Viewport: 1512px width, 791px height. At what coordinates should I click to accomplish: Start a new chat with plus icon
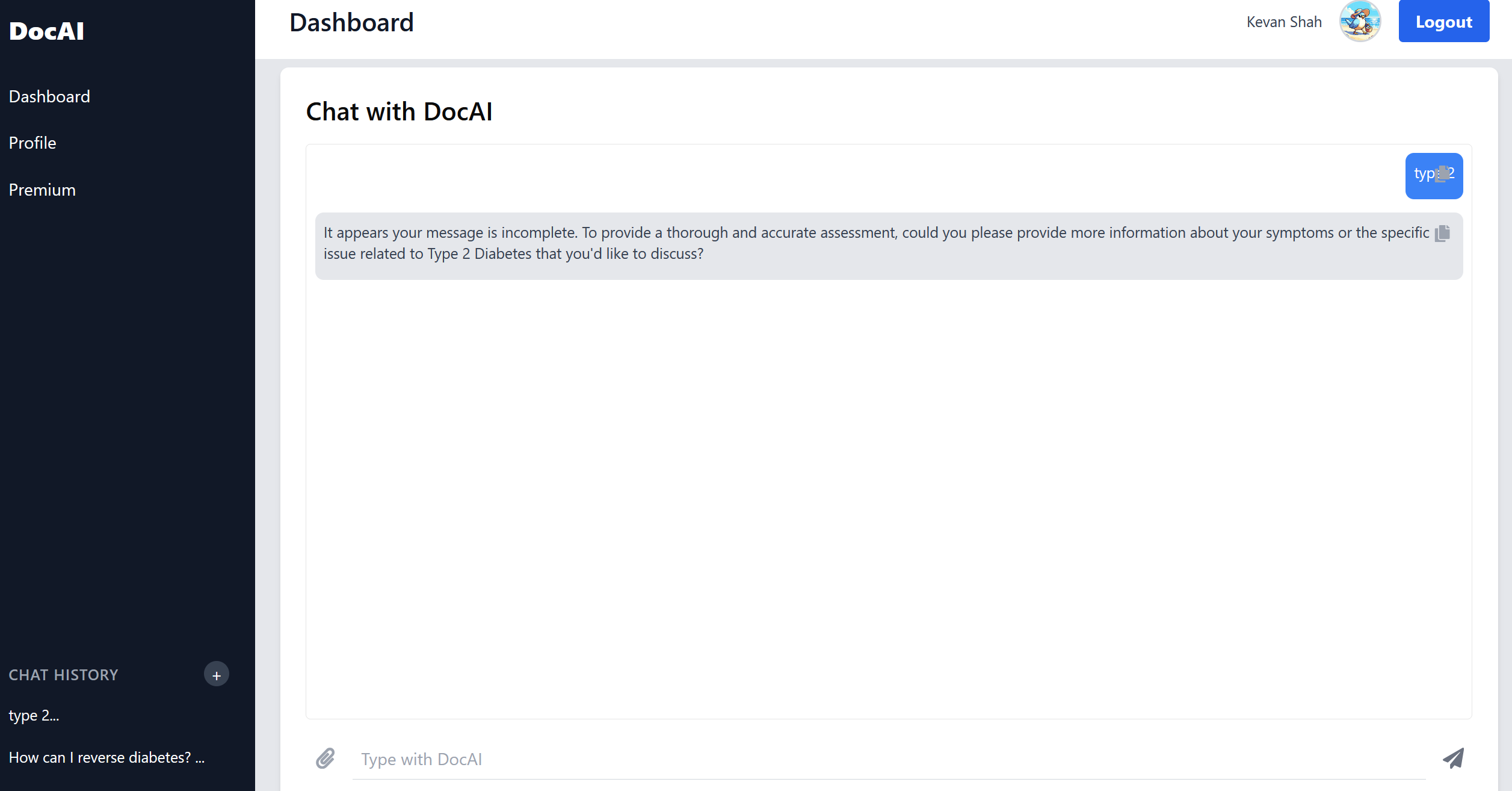[217, 675]
